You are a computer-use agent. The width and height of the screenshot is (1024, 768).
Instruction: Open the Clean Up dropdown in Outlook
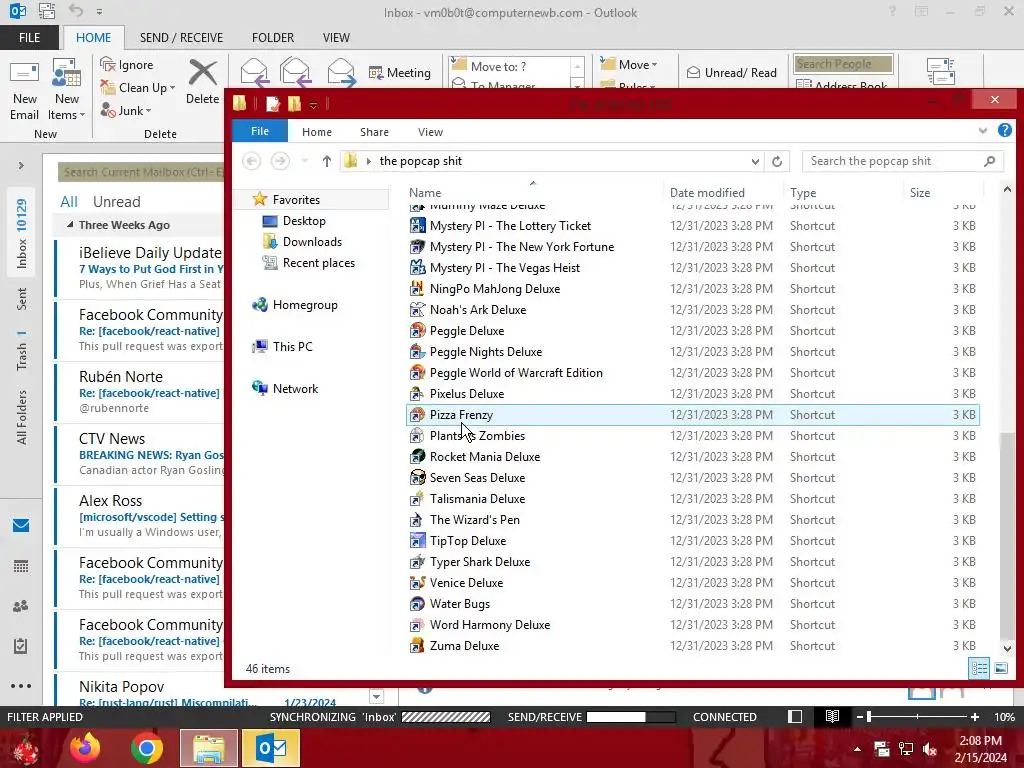click(138, 88)
